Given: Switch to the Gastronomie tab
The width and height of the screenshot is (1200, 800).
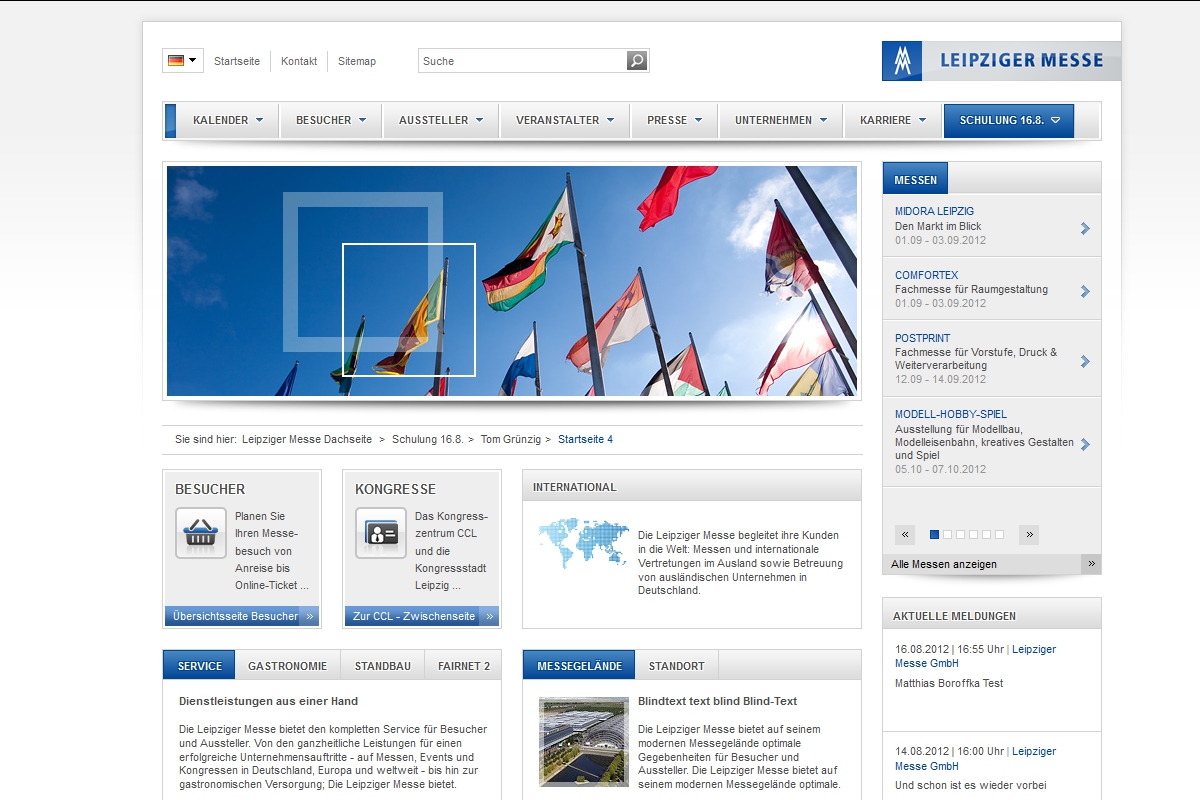Looking at the screenshot, I should 287,665.
